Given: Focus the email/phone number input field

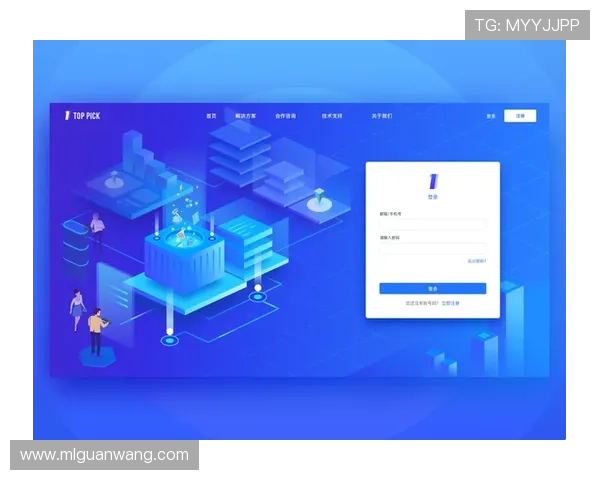Looking at the screenshot, I should point(433,224).
